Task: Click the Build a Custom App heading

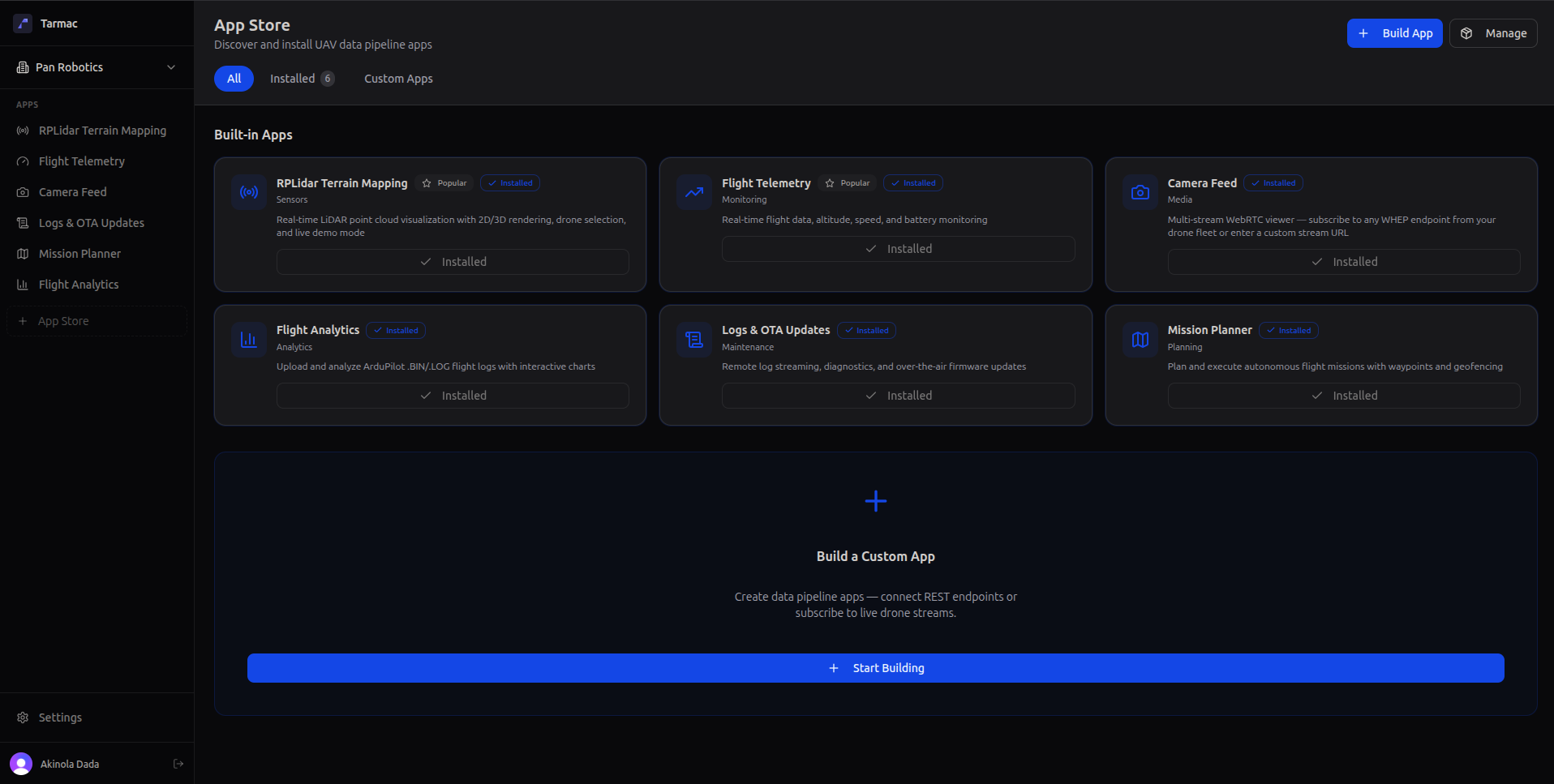Action: click(876, 556)
